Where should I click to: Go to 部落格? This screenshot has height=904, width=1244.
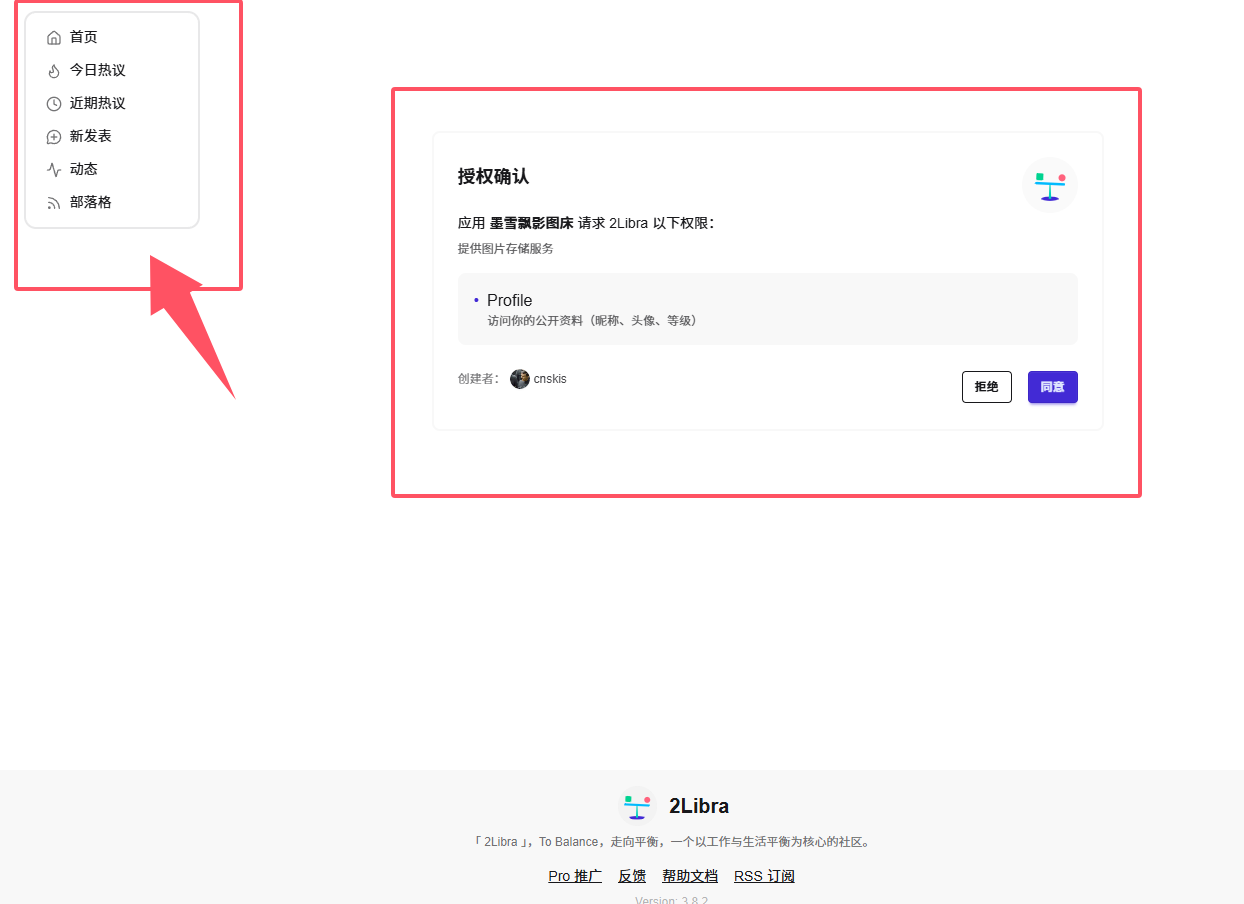[x=112, y=202]
